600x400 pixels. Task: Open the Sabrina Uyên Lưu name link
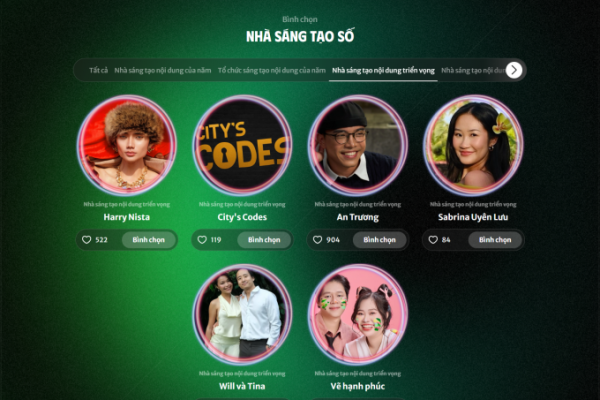(x=473, y=217)
